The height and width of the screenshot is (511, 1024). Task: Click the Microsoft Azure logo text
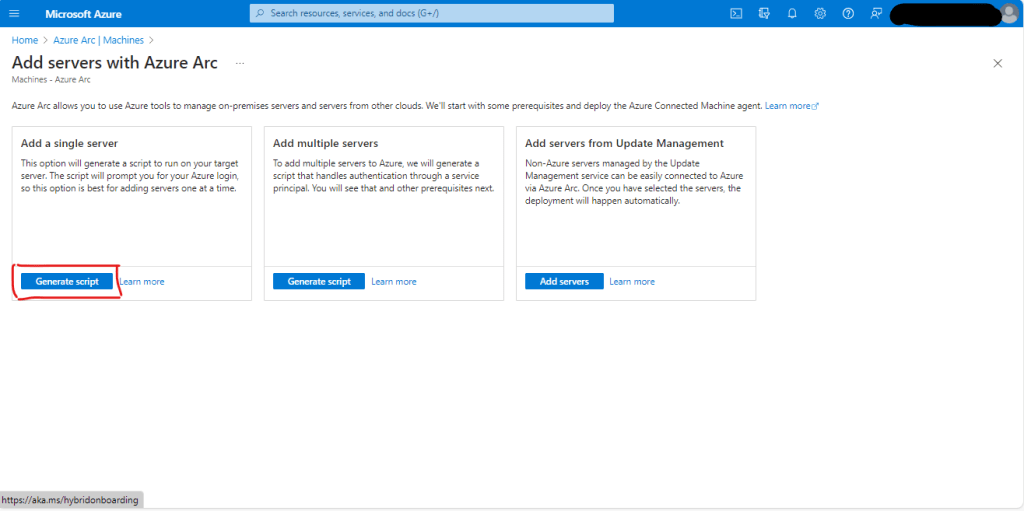[83, 13]
